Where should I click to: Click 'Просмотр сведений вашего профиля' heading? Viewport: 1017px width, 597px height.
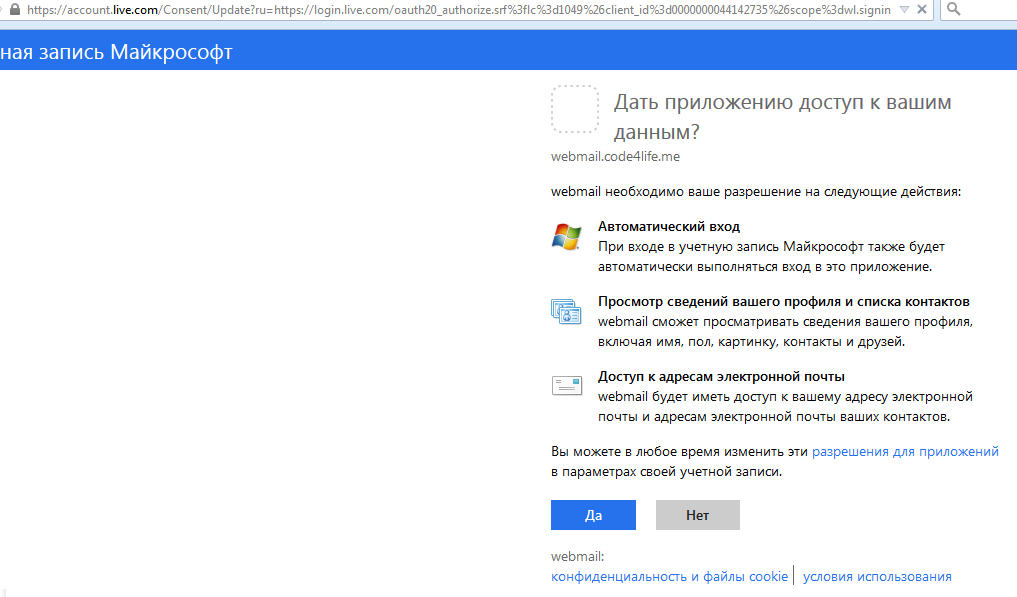[x=784, y=301]
